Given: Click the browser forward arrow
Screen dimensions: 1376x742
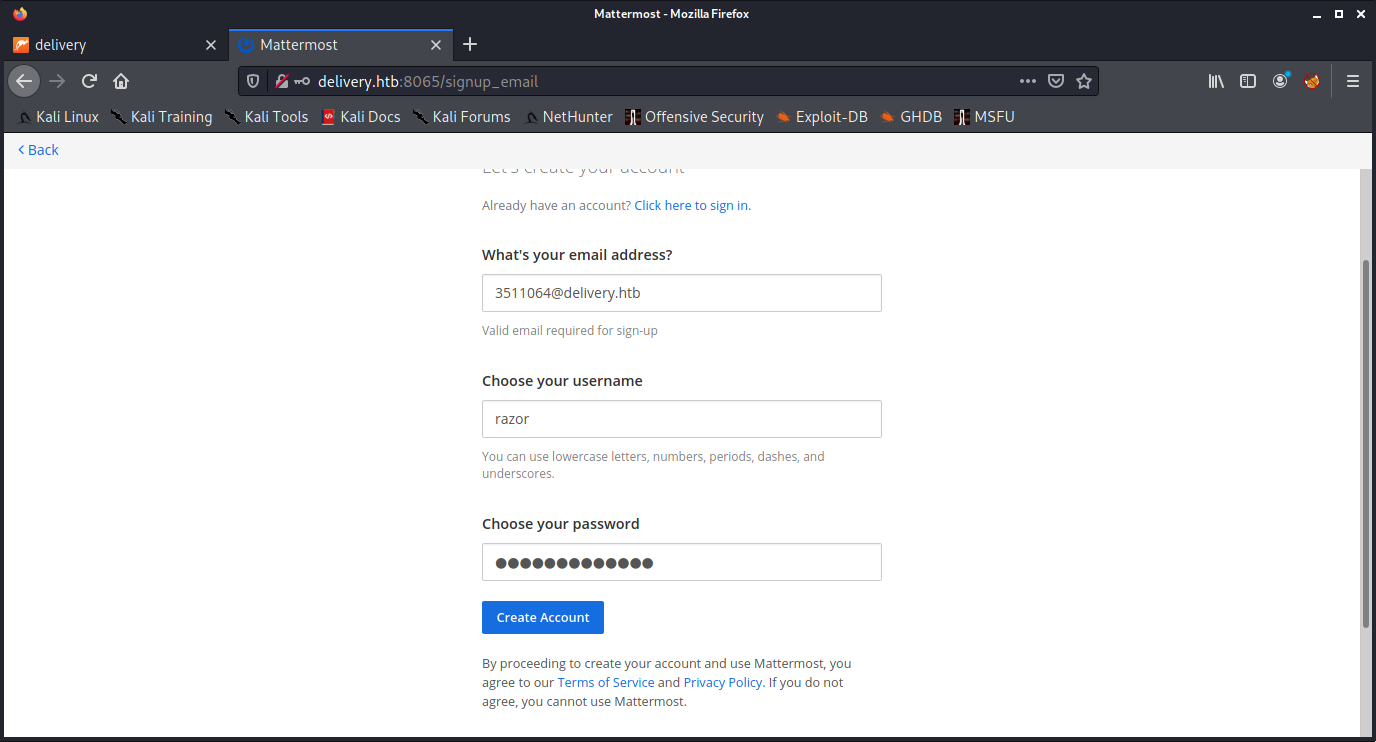Looking at the screenshot, I should coord(57,81).
